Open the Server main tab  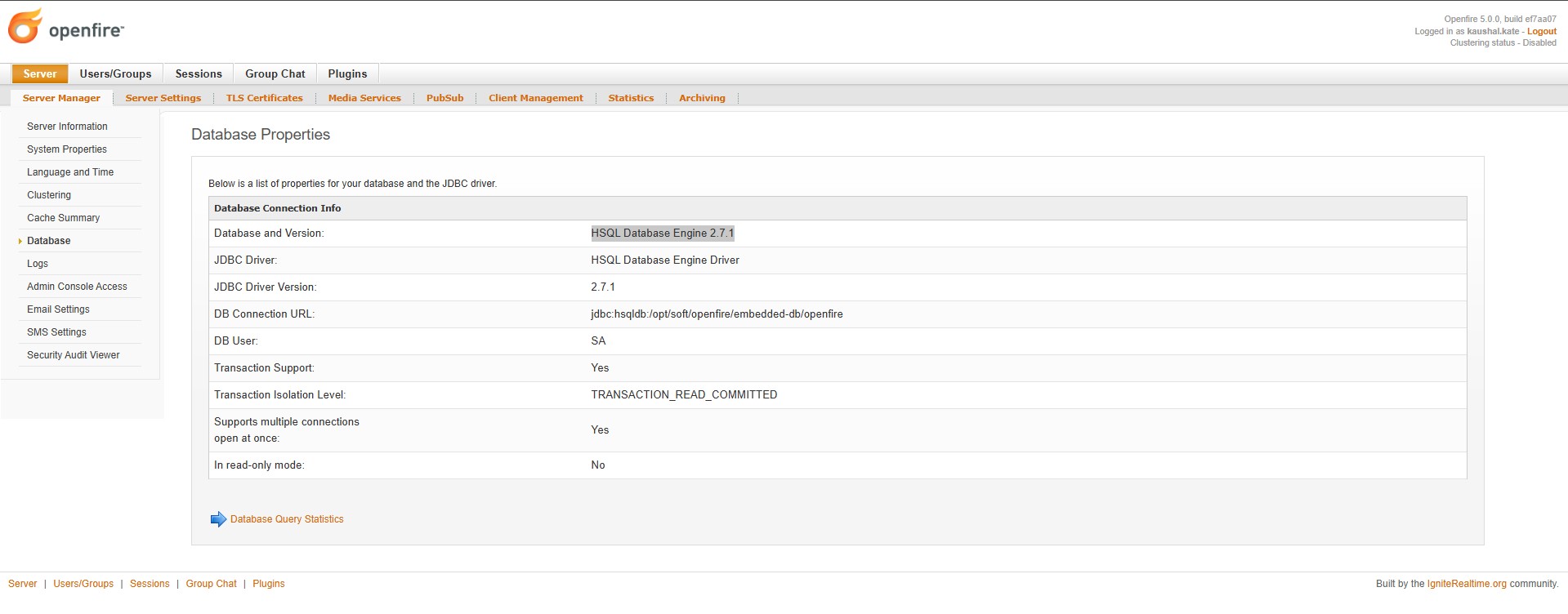click(40, 73)
